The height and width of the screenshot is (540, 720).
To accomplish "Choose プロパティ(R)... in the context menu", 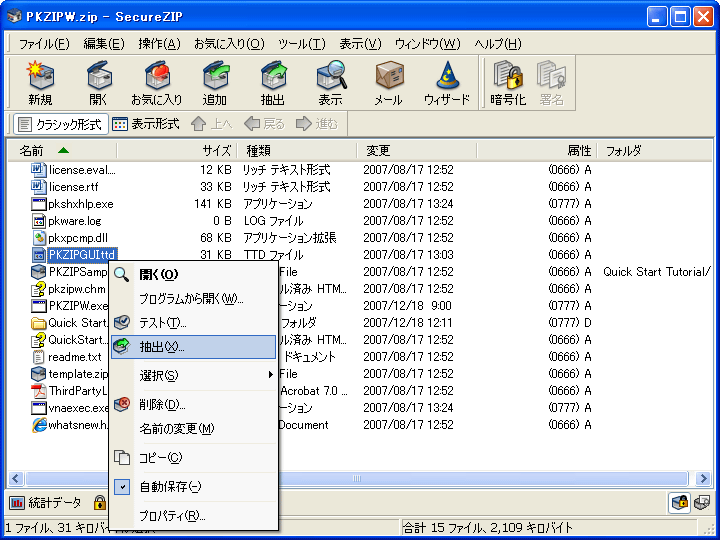I will click(x=194, y=516).
